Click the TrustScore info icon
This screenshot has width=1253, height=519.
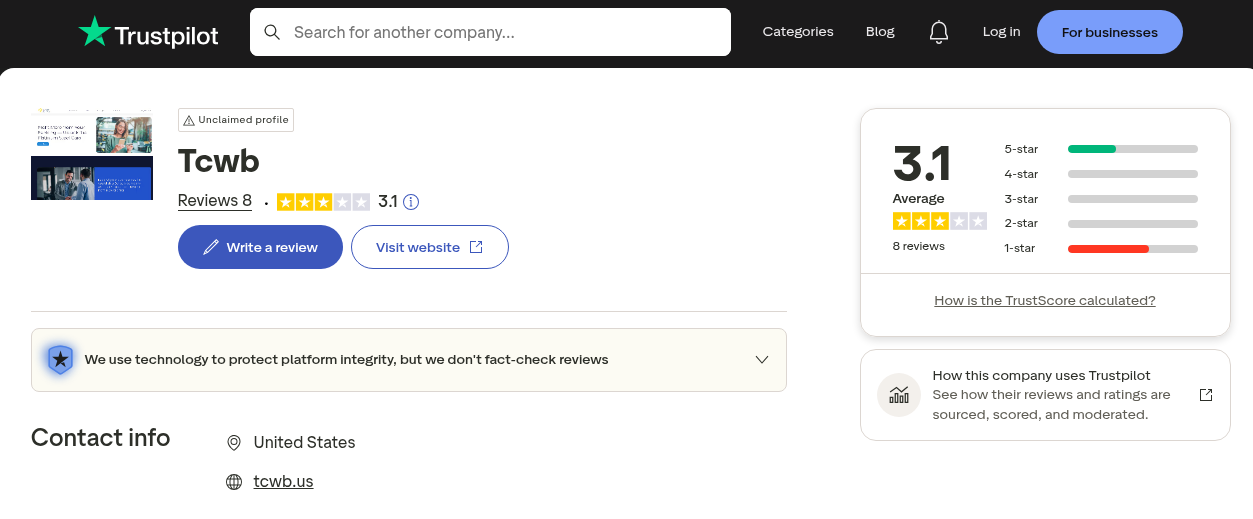tap(411, 202)
